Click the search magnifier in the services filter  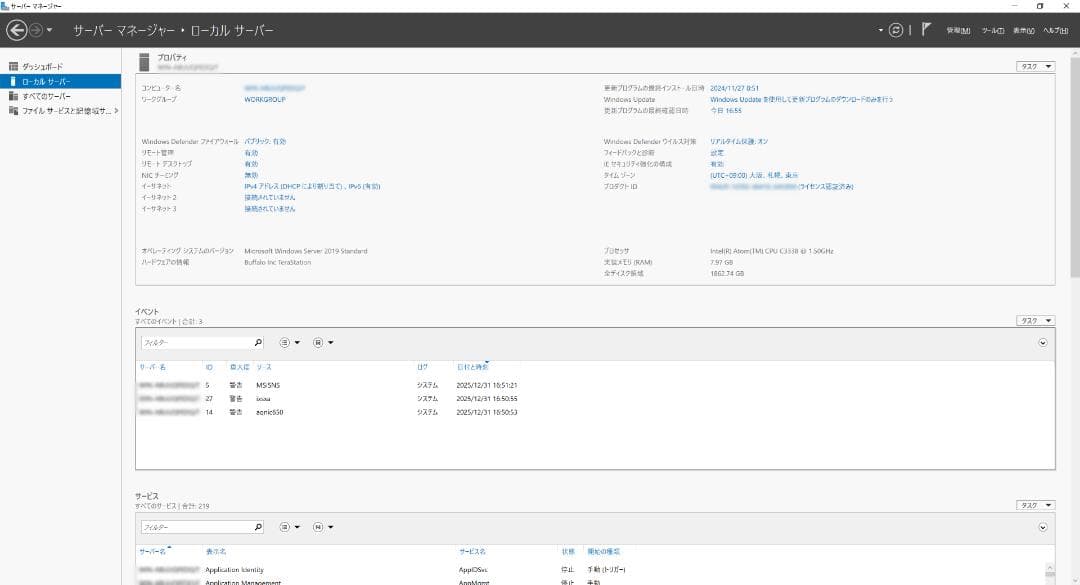coord(258,526)
